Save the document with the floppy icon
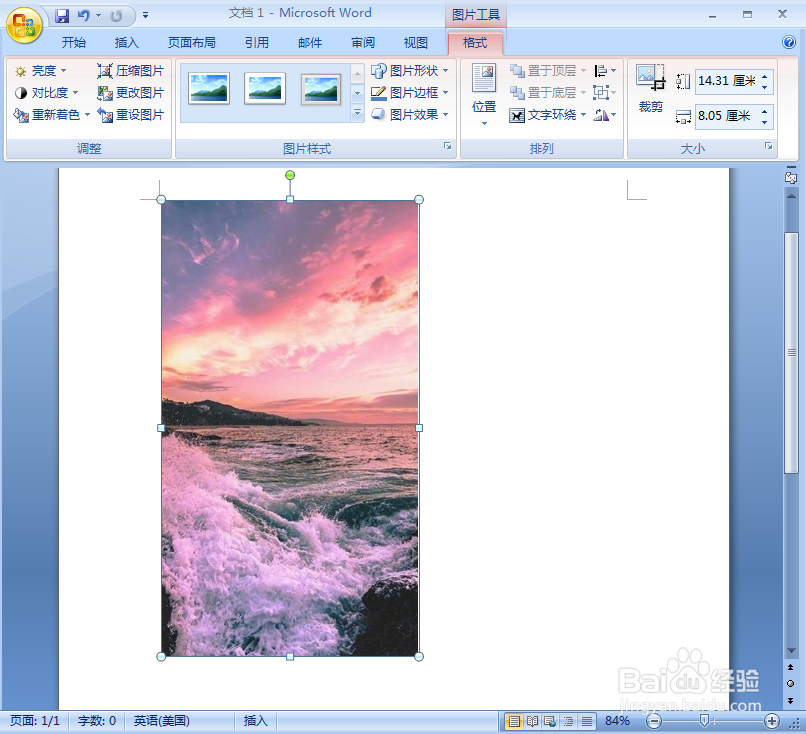The image size is (806, 734). tap(62, 16)
